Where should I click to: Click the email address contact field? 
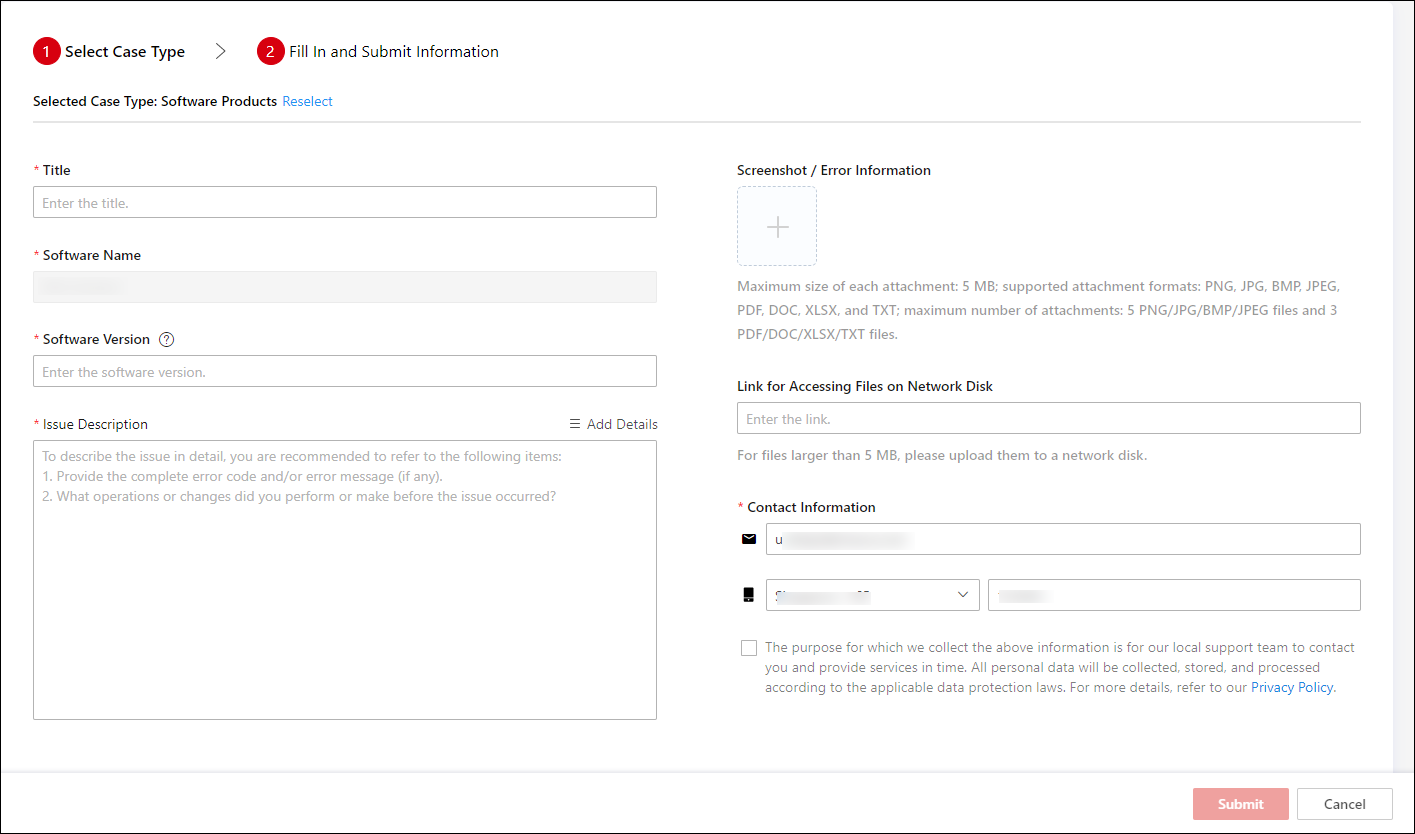click(x=1063, y=539)
